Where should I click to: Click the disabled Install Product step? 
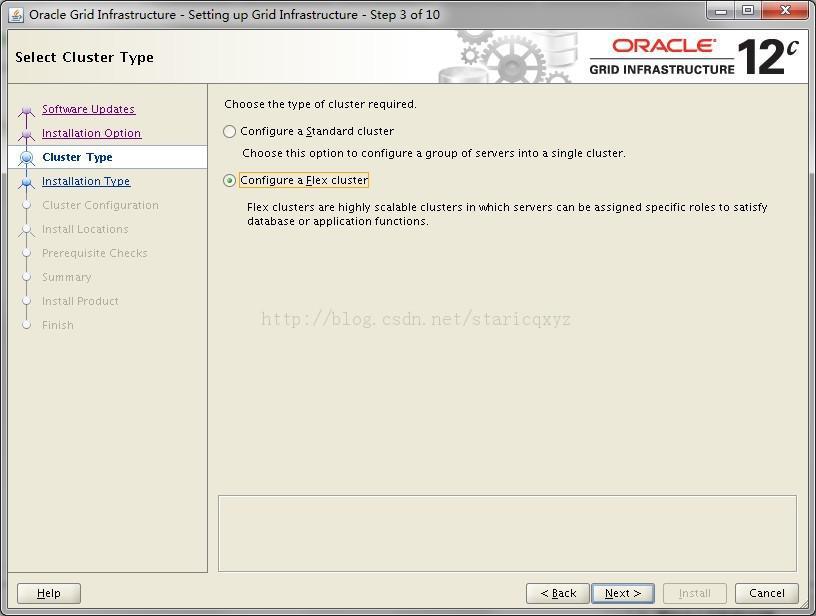click(80, 301)
